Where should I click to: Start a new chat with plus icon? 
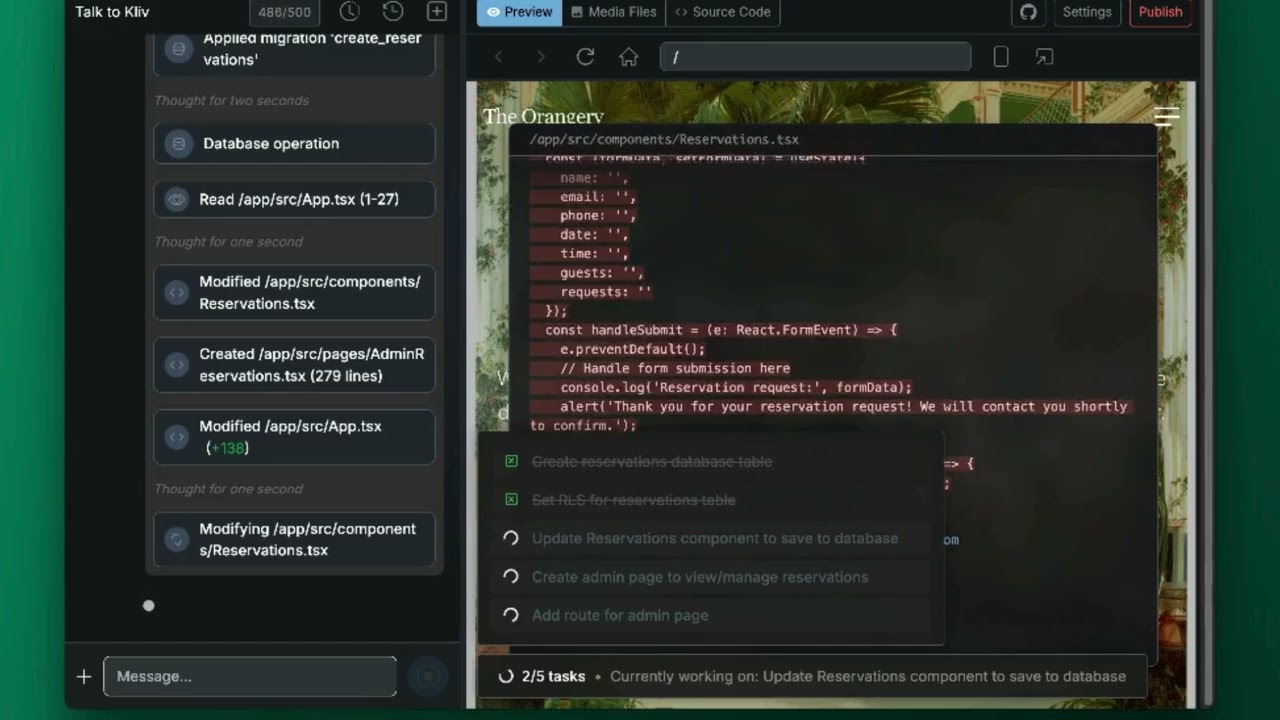tap(437, 12)
